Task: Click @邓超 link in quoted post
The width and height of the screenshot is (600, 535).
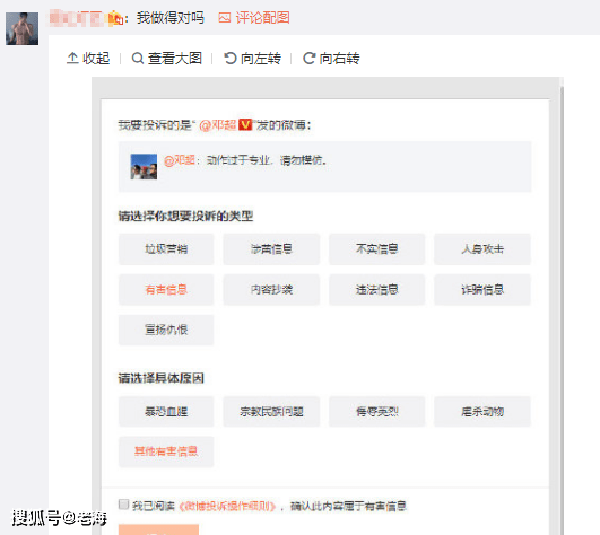Action: pos(179,160)
